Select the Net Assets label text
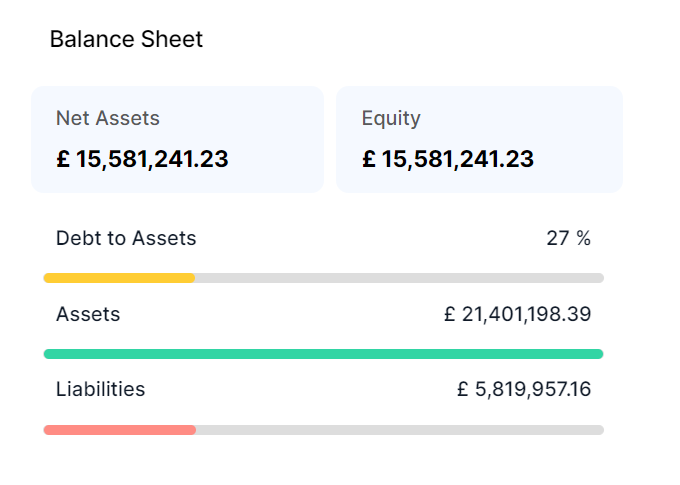Image resolution: width=680 pixels, height=485 pixels. point(107,118)
